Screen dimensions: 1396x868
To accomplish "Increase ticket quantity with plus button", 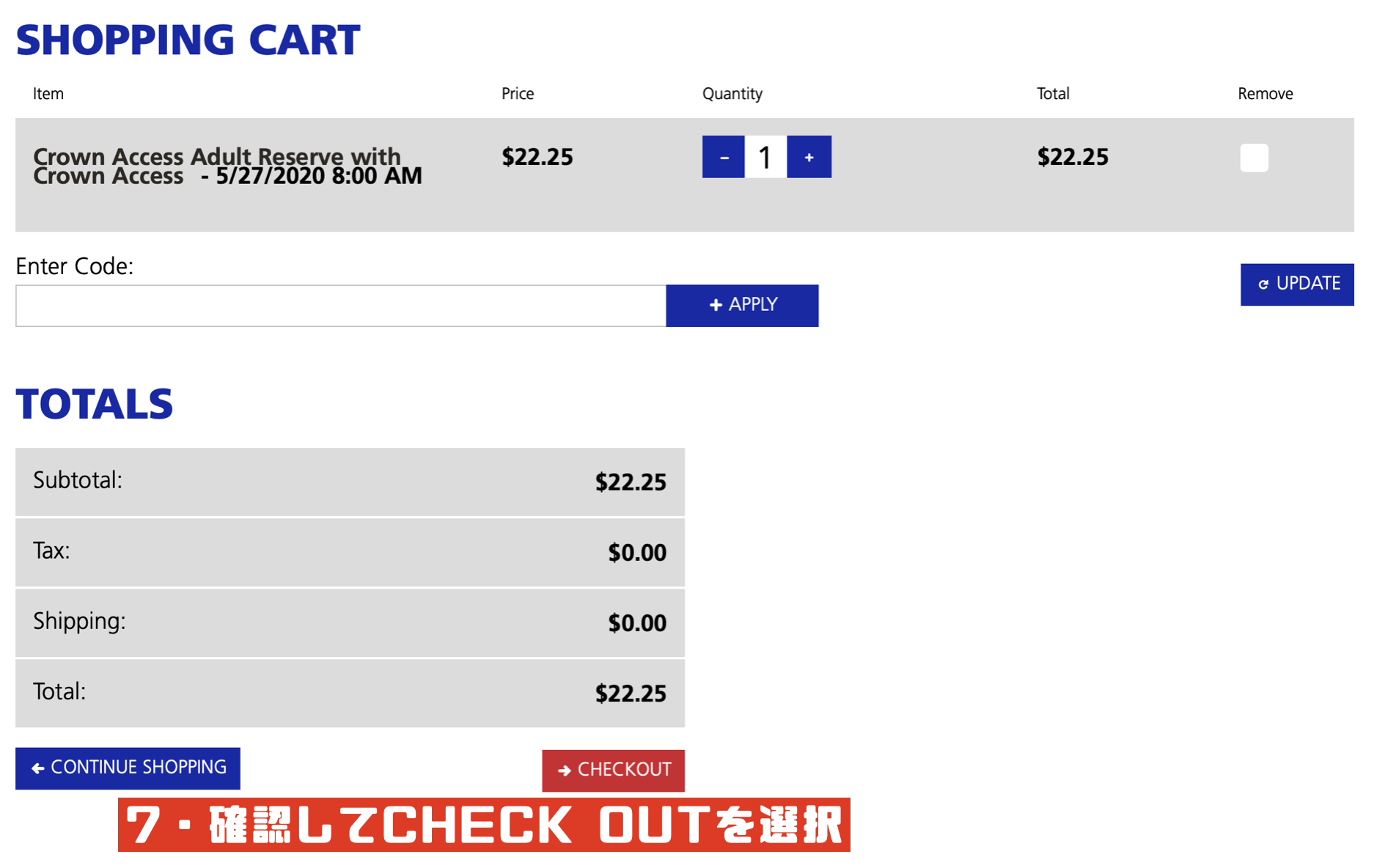I will coord(809,157).
